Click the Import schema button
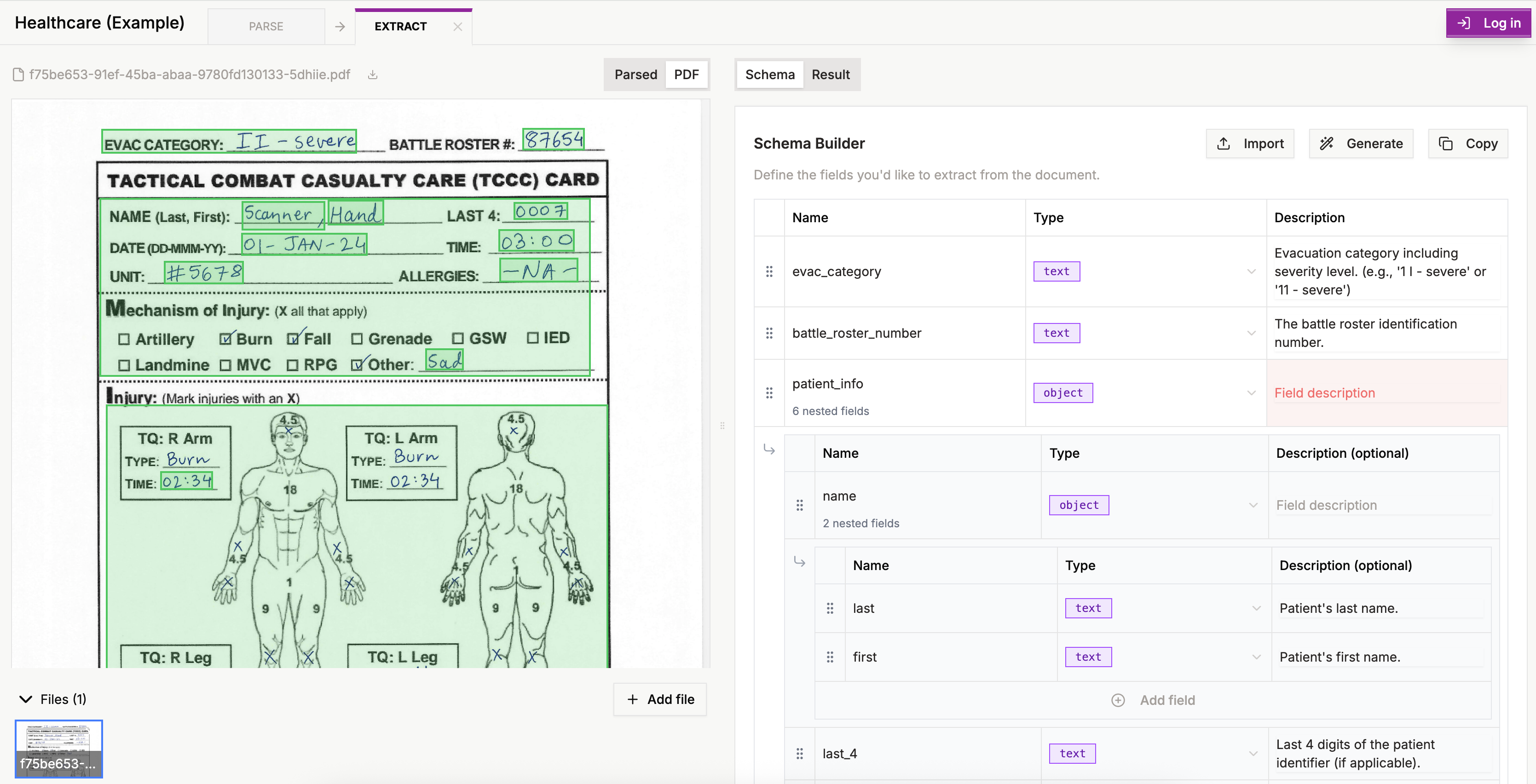Screen dimensions: 1536x784 (x=1250, y=144)
